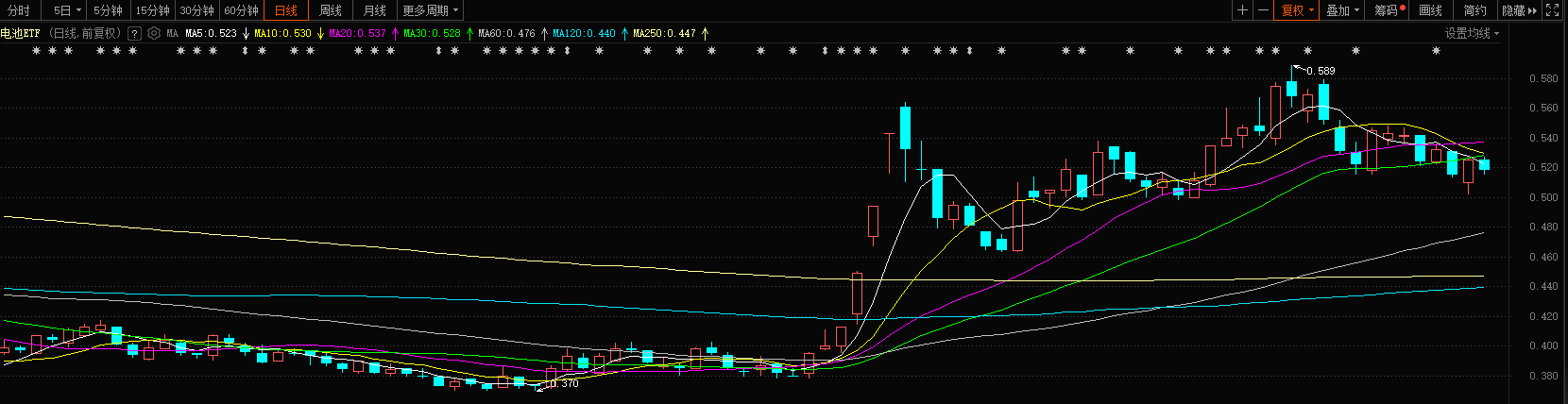The height and width of the screenshot is (404, 1568).
Task: Click MA20:0.537 value label
Action: click(x=357, y=33)
